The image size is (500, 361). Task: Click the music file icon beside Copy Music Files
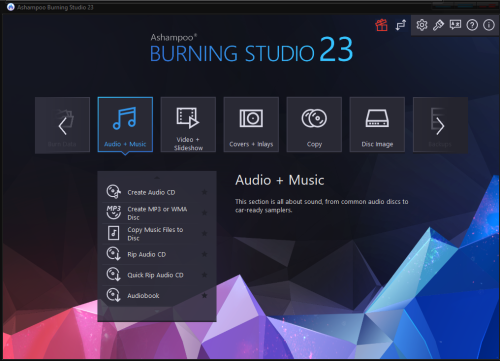pos(113,233)
